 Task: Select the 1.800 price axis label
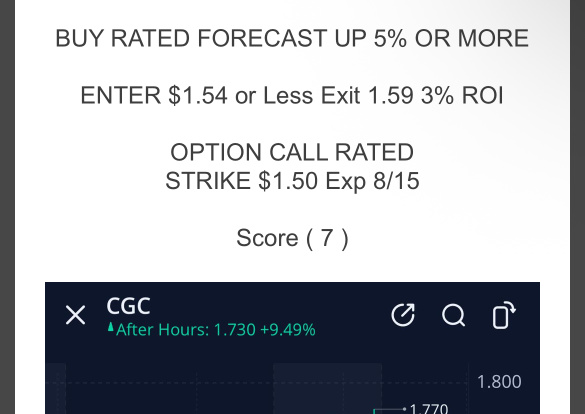point(499,382)
